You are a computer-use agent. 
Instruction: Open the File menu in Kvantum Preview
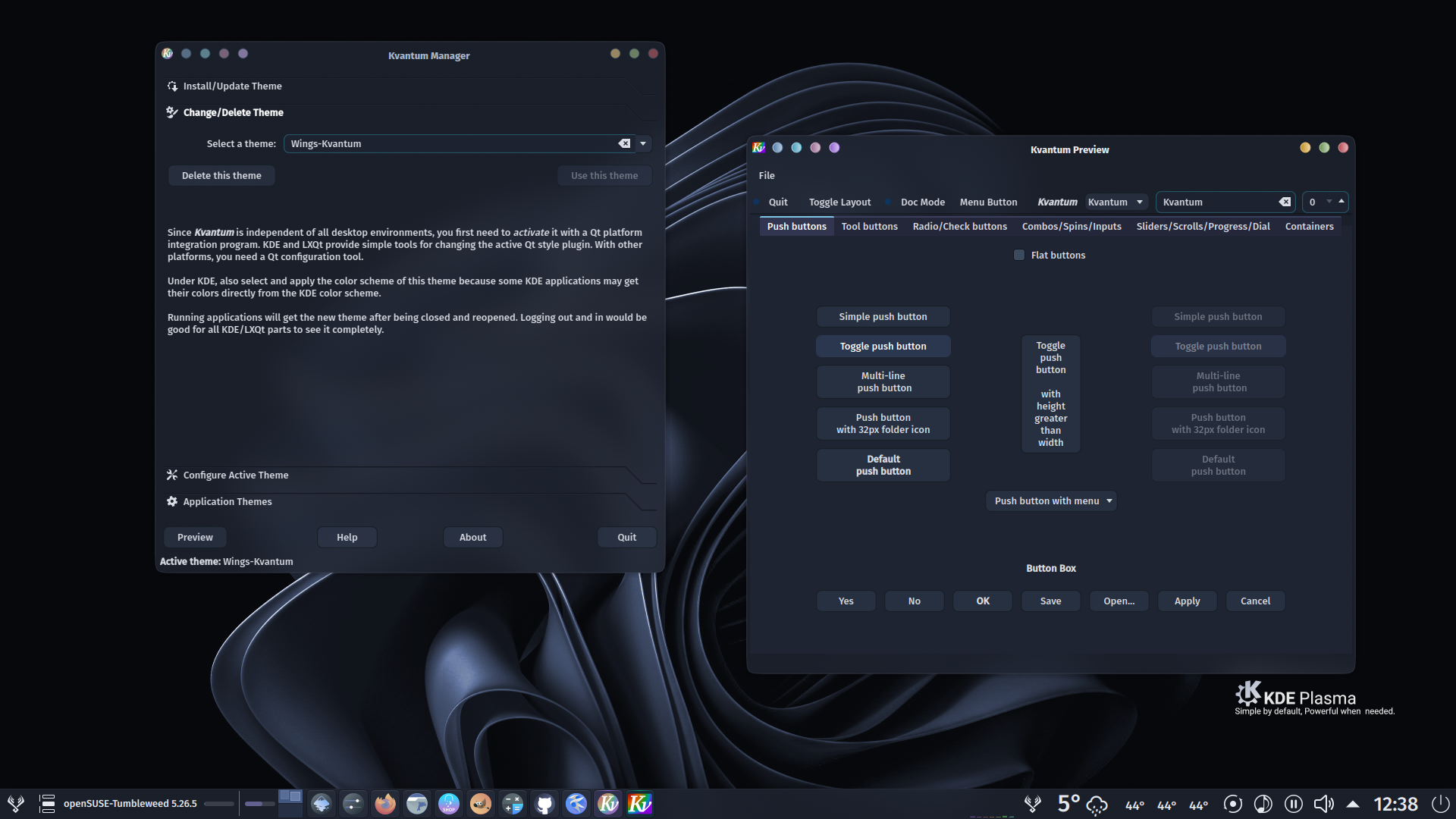[x=767, y=175]
